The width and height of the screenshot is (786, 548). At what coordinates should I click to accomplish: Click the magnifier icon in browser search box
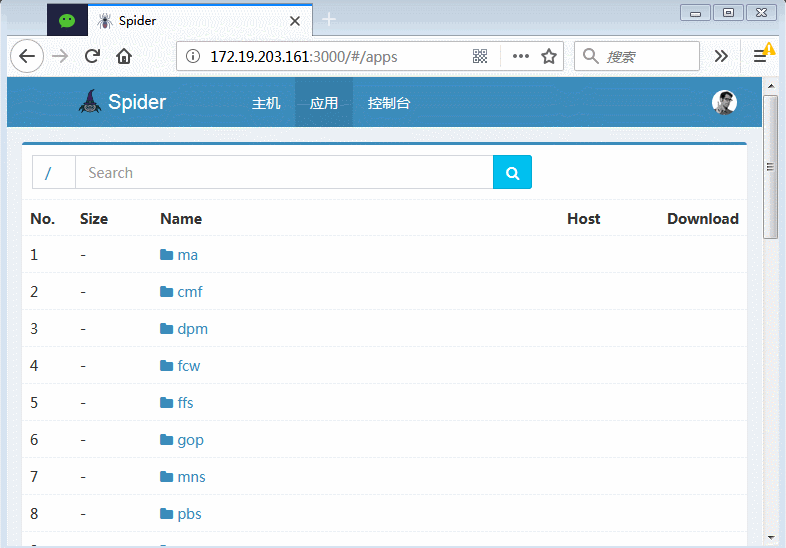click(x=591, y=56)
